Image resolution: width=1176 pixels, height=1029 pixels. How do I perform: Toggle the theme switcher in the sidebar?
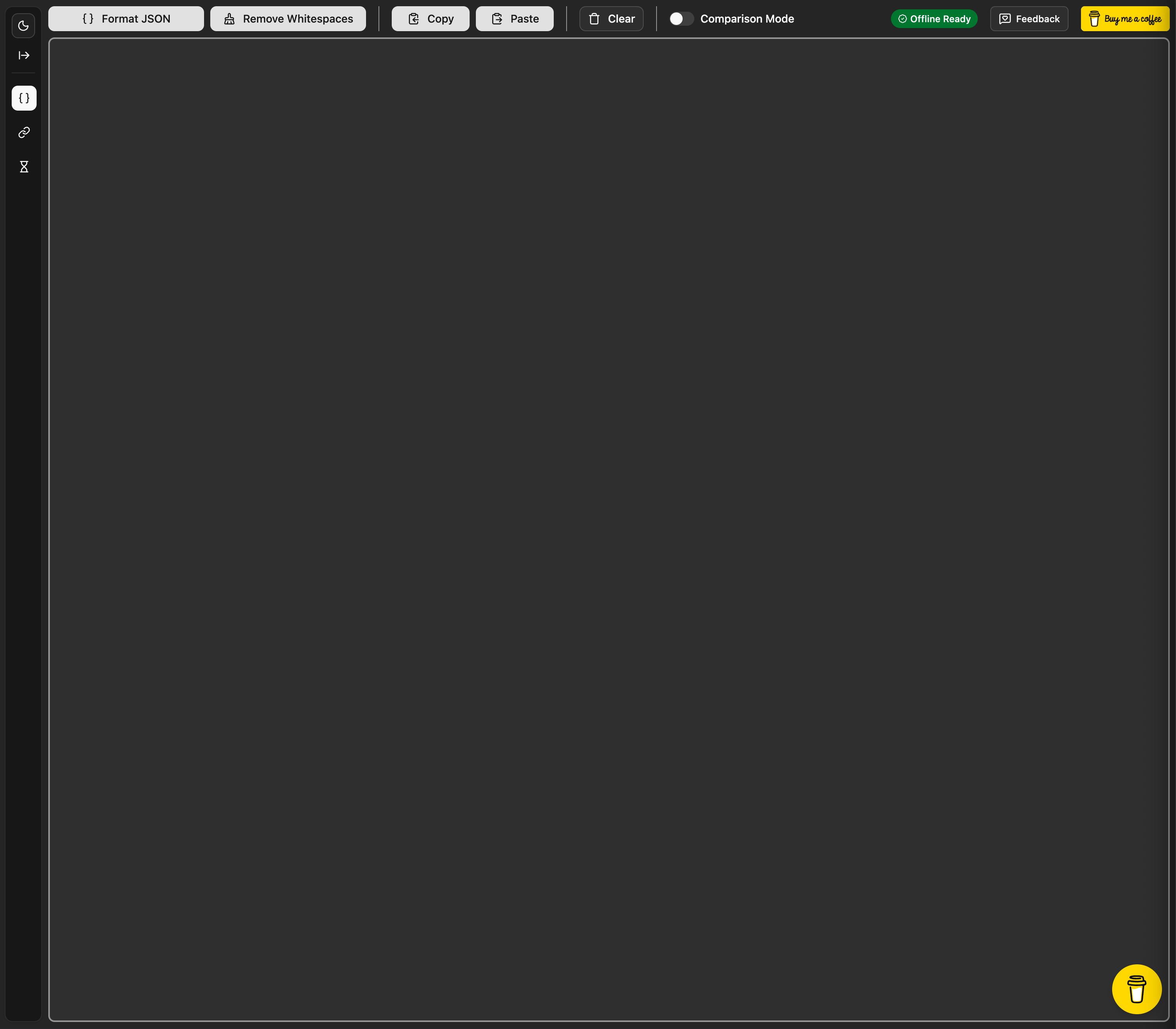tap(23, 25)
